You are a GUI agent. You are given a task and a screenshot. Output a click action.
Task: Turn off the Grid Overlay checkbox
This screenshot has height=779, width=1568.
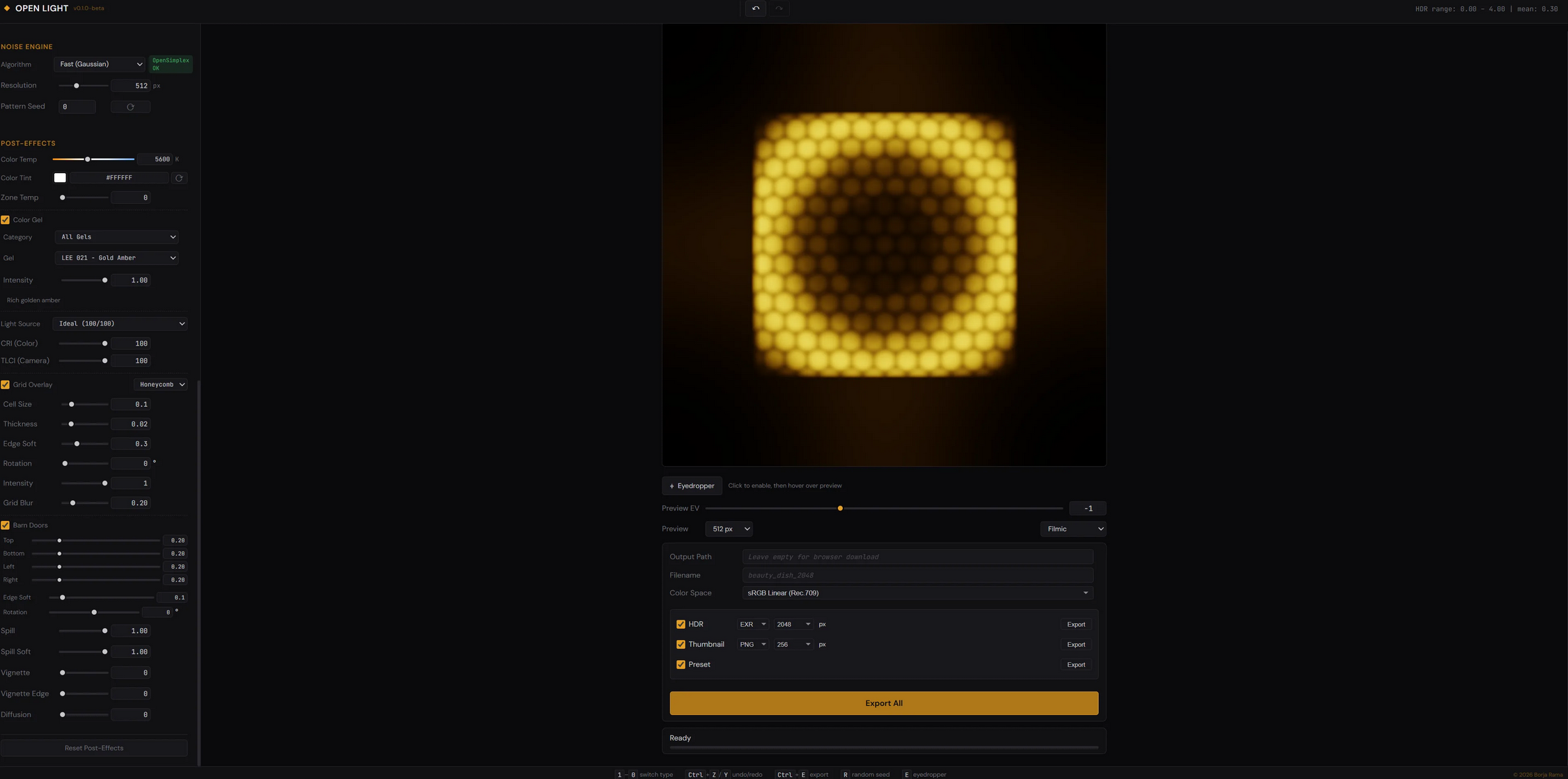coord(6,385)
